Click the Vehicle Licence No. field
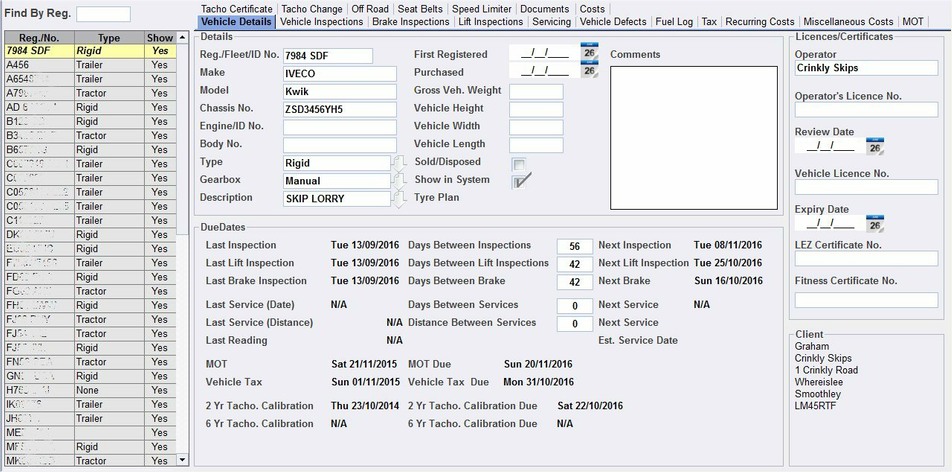Screen dimensions: 952x472 (866, 187)
